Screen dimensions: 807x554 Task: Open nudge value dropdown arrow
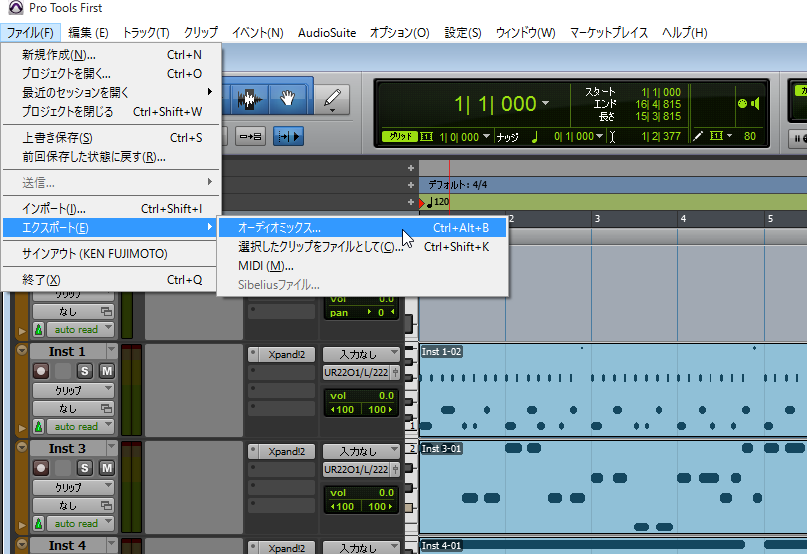point(599,136)
